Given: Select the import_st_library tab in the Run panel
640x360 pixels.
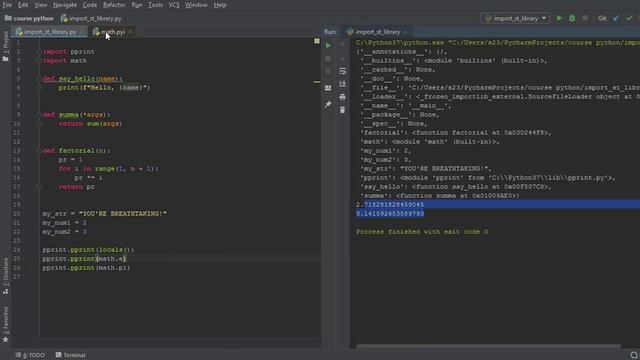Looking at the screenshot, I should (x=373, y=32).
